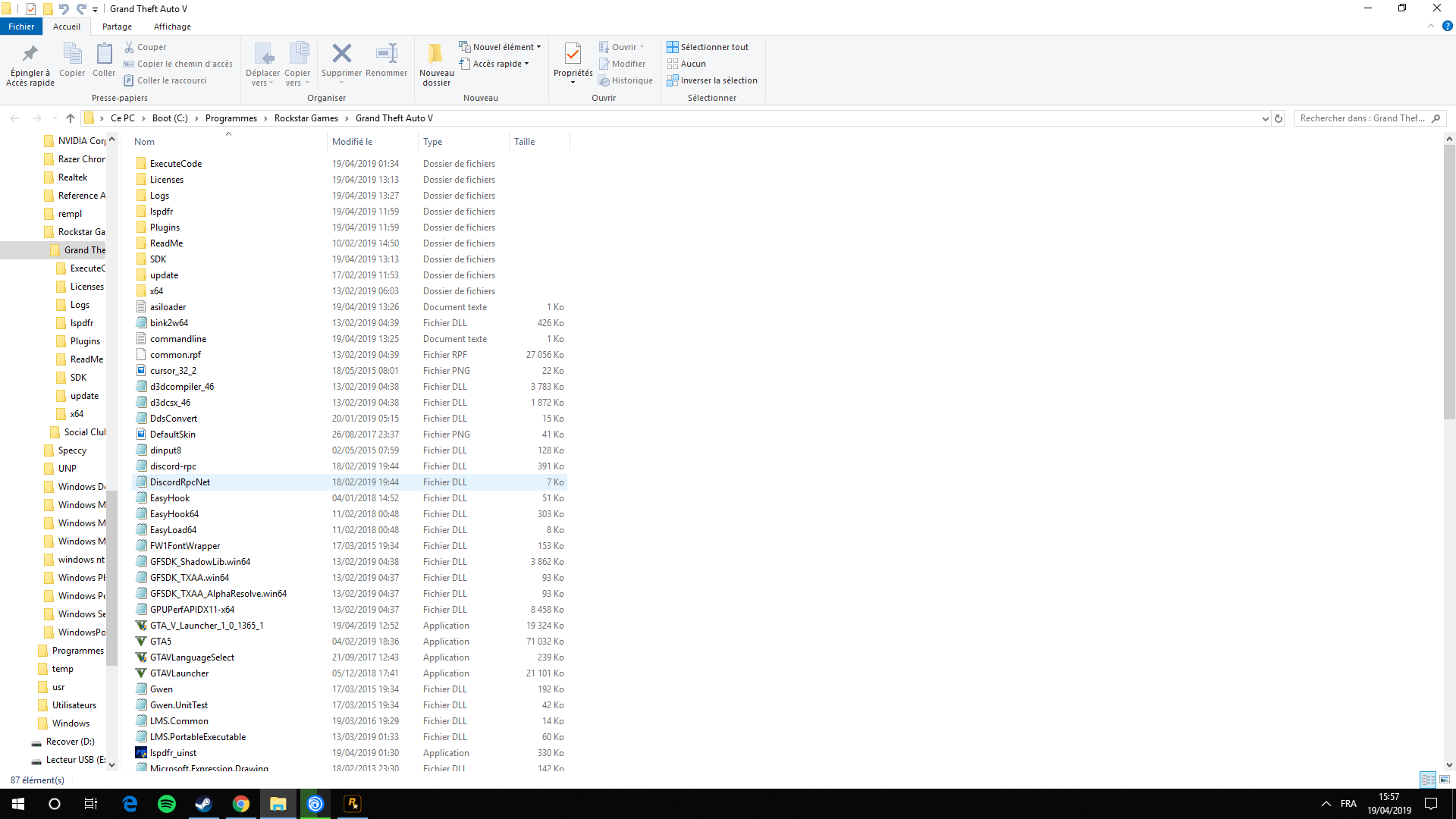
Task: Go up one folder level arrow
Action: [x=71, y=118]
